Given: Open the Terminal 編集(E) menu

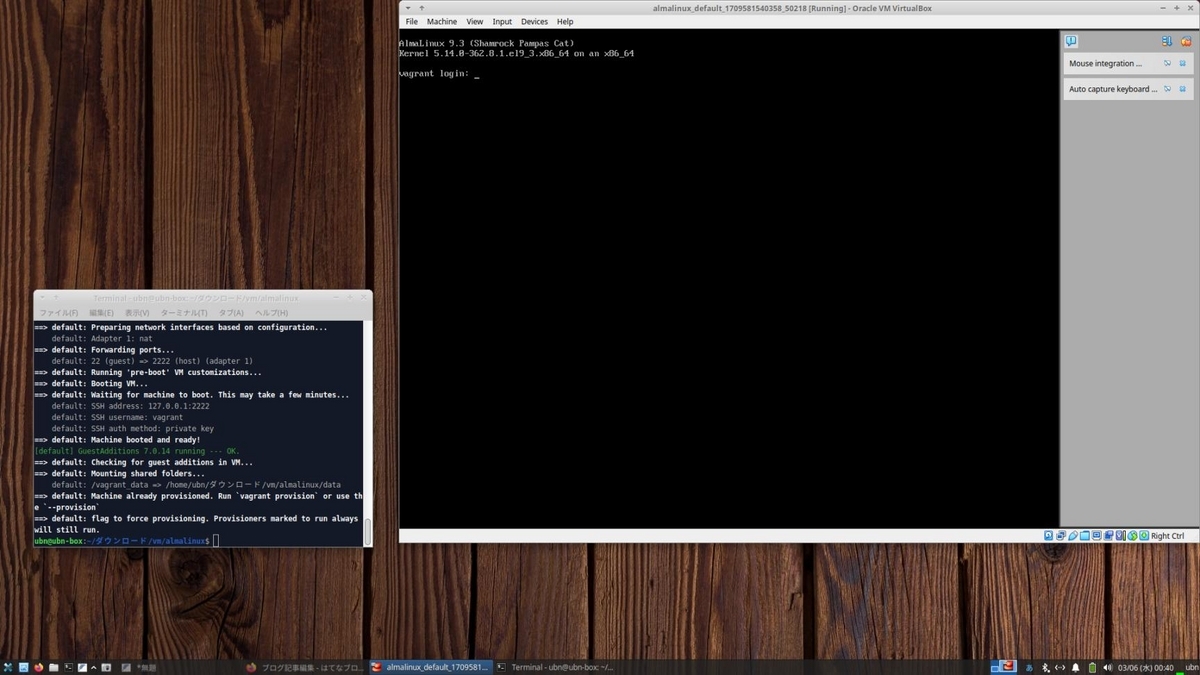Looking at the screenshot, I should [x=101, y=313].
